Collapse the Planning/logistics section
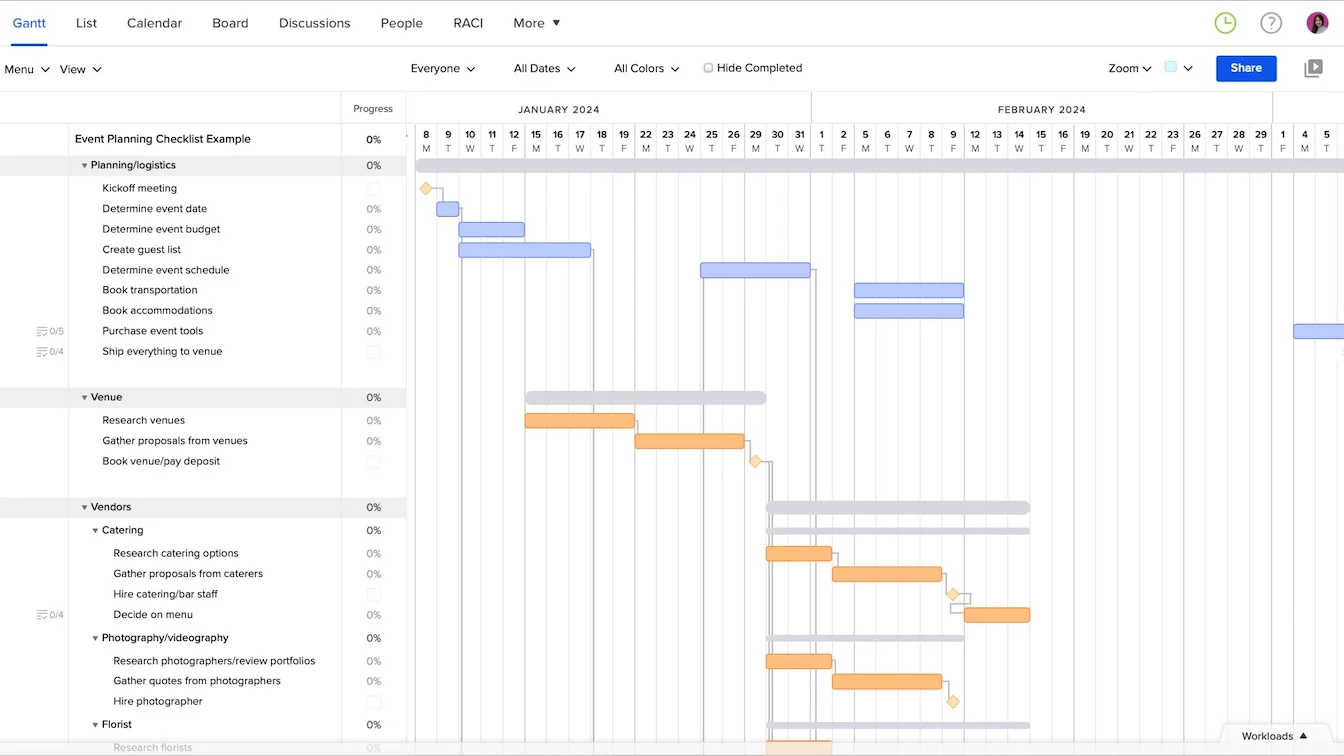1344x756 pixels. [84, 164]
